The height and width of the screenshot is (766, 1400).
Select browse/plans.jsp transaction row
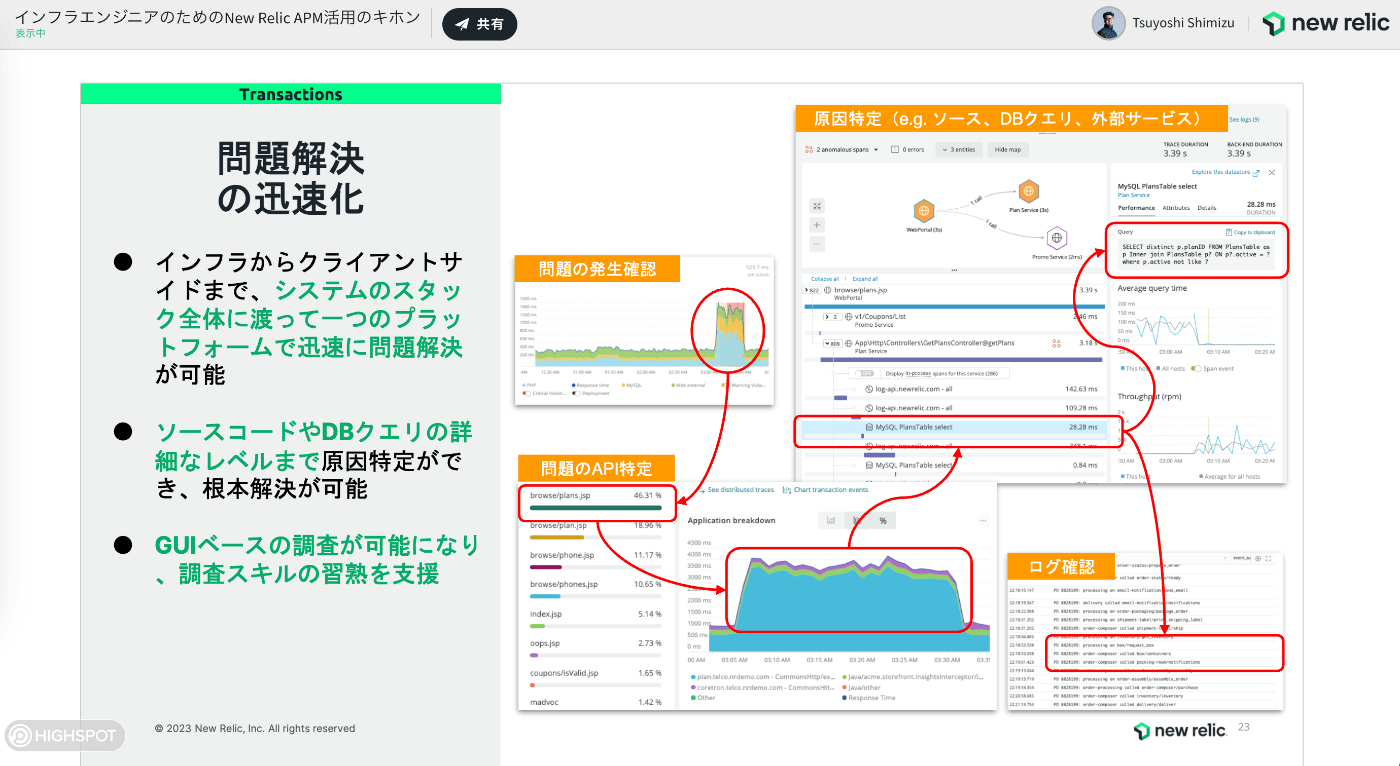[x=596, y=501]
